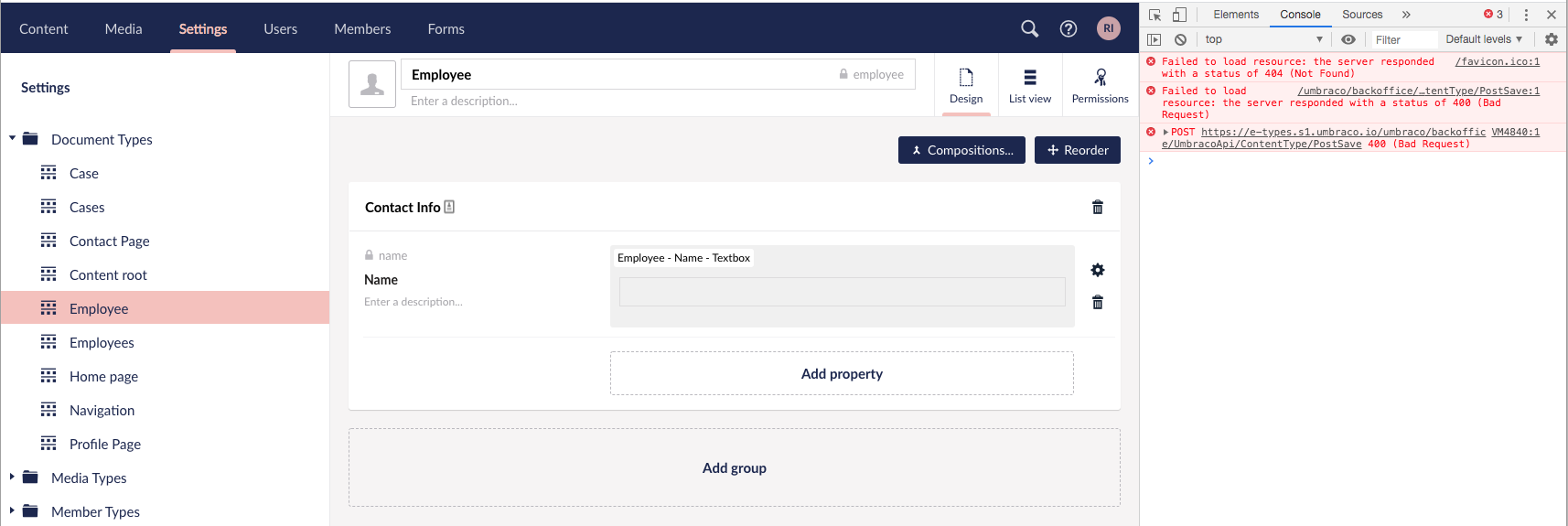Expand the Media Types tree node
The width and height of the screenshot is (1568, 526).
click(12, 478)
